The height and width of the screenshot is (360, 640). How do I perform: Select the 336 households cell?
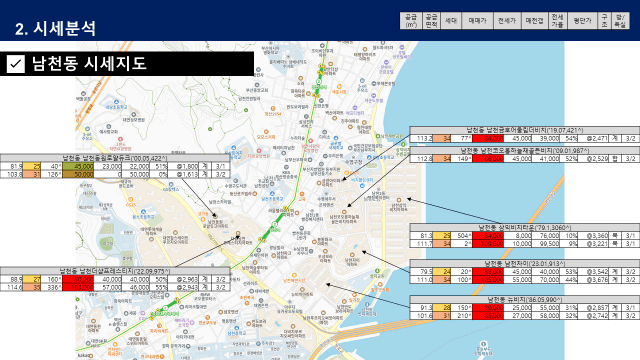click(x=52, y=287)
